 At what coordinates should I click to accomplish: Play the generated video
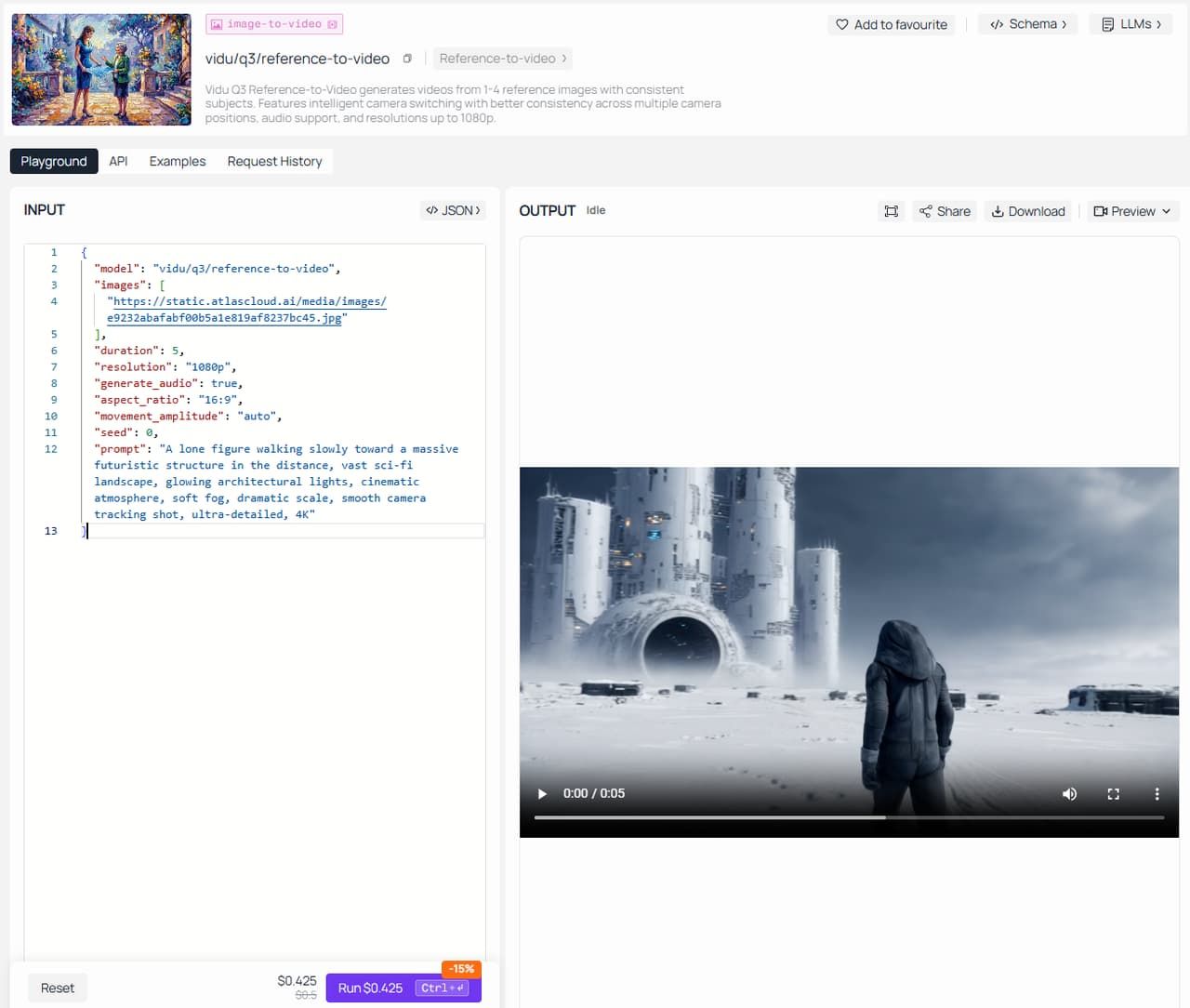tap(542, 793)
